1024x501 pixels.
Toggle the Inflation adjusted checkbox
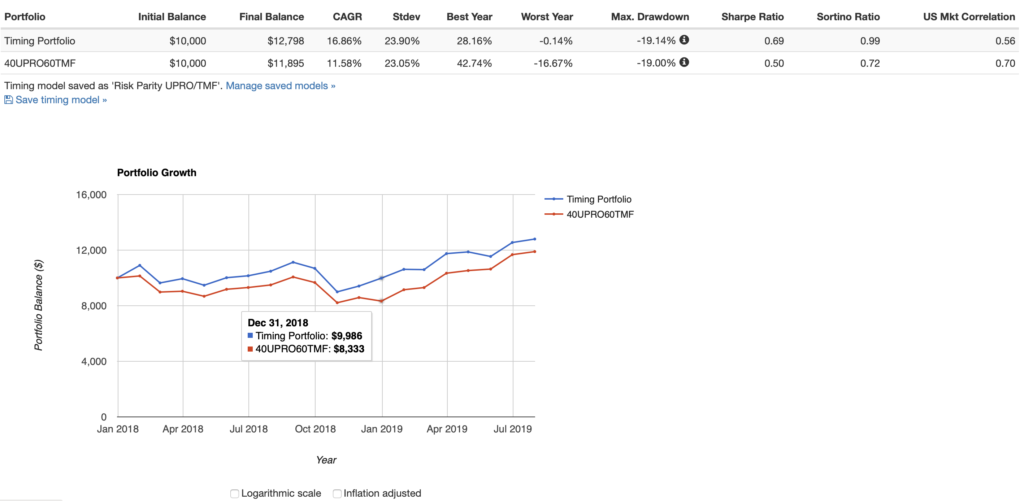pyautogui.click(x=337, y=493)
